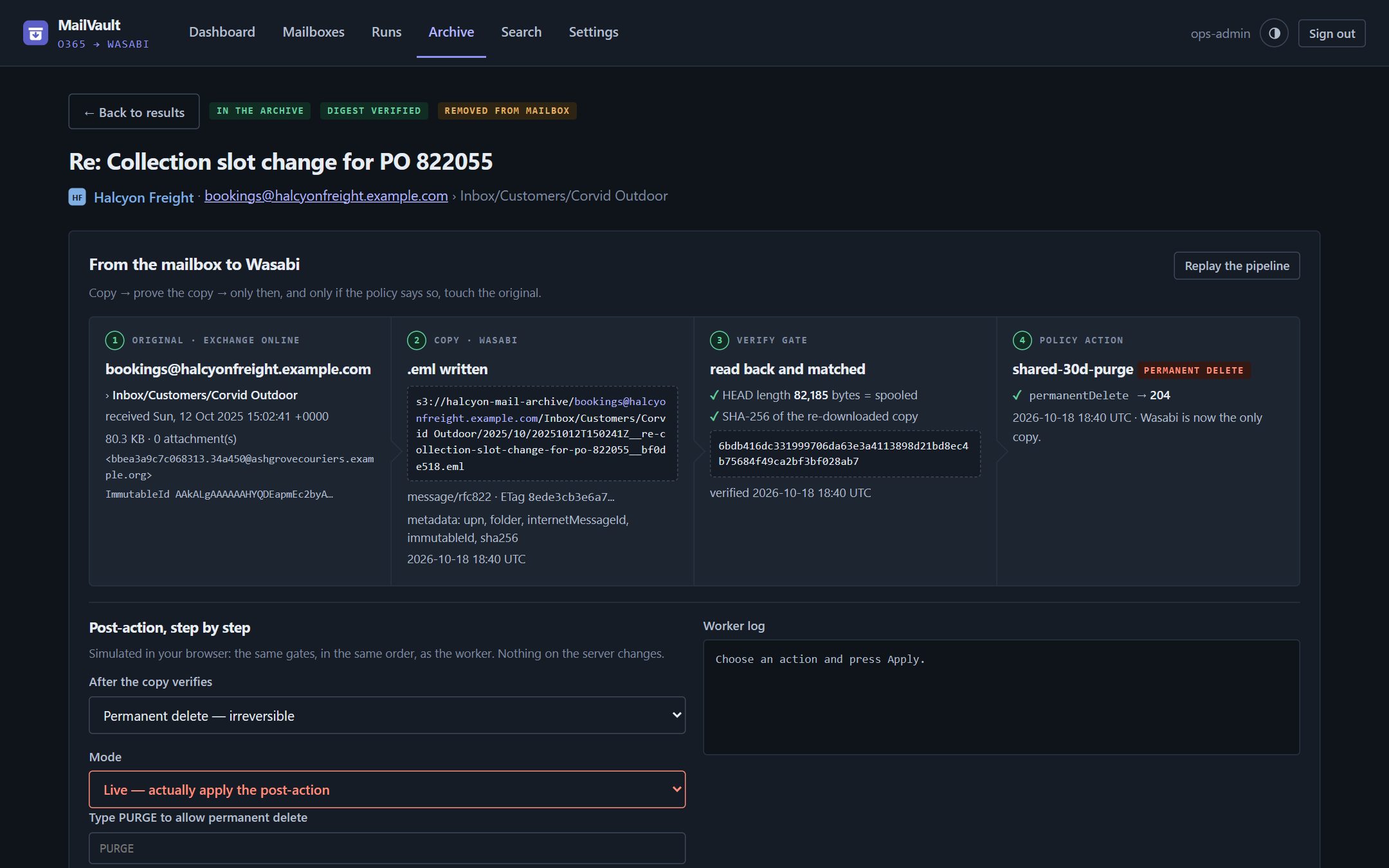Click the step 1 Original circle icon
The height and width of the screenshot is (868, 1389).
[x=114, y=340]
